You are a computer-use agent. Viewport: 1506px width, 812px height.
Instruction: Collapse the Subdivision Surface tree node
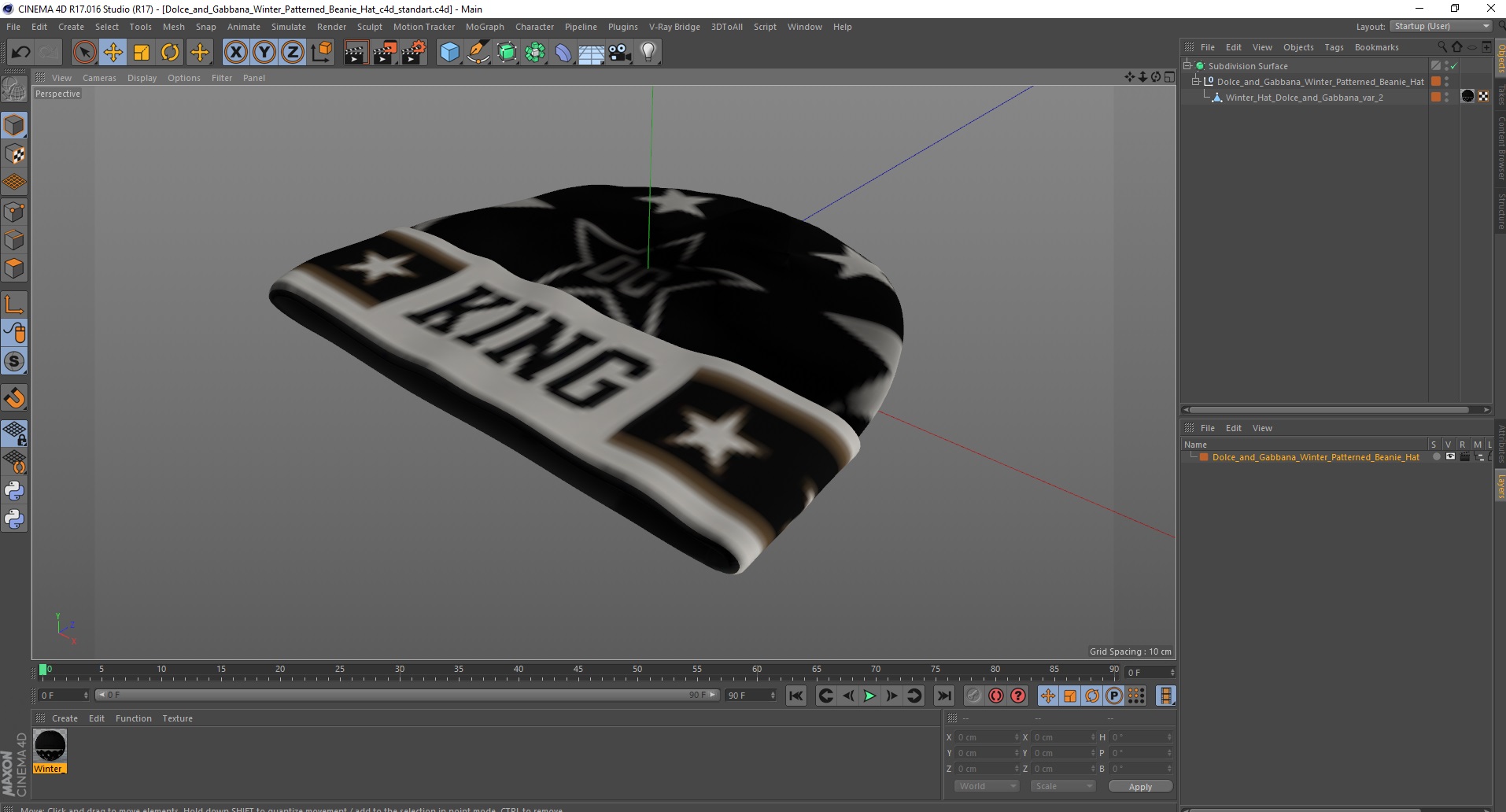(x=1187, y=66)
